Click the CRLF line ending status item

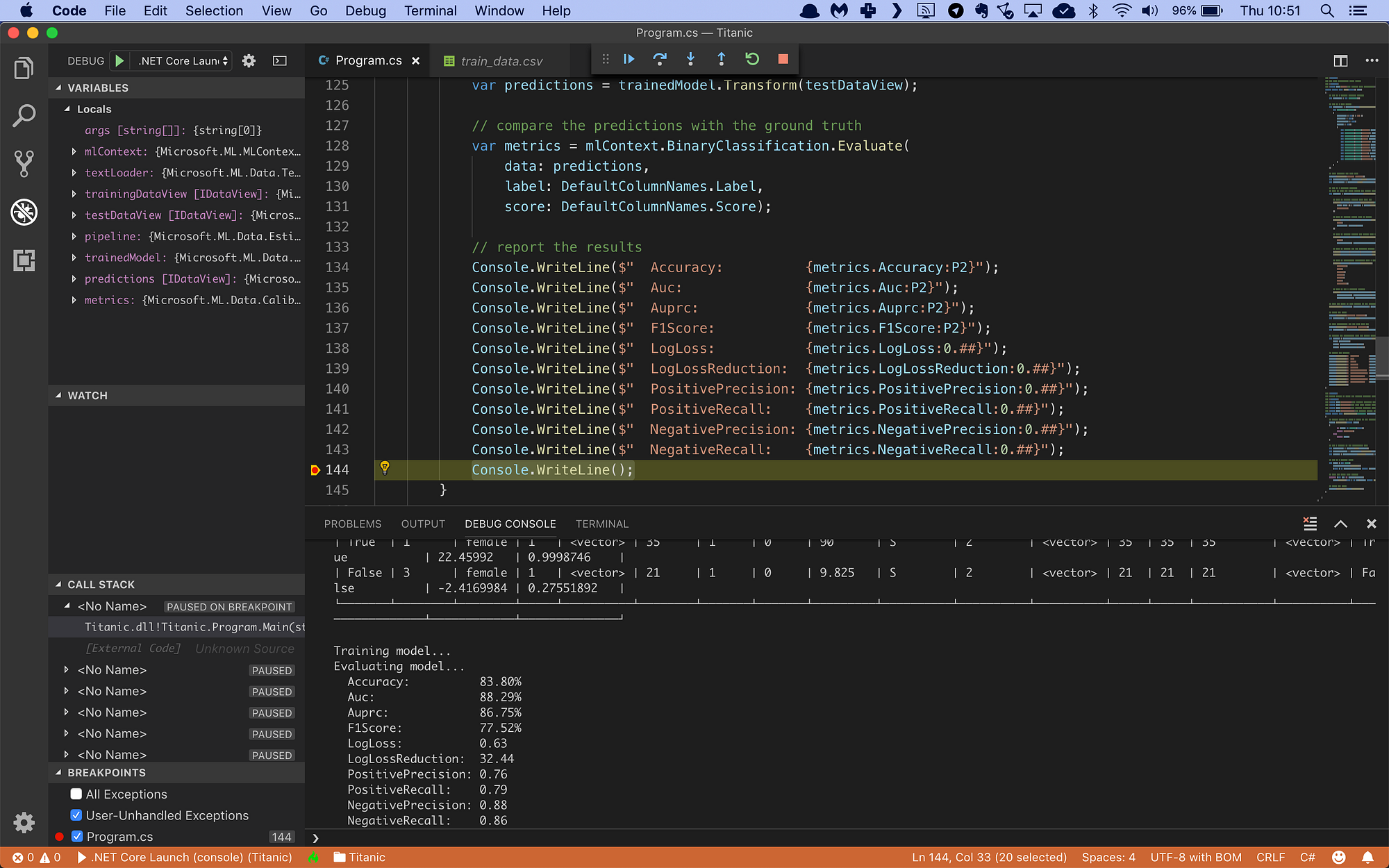[x=1270, y=857]
